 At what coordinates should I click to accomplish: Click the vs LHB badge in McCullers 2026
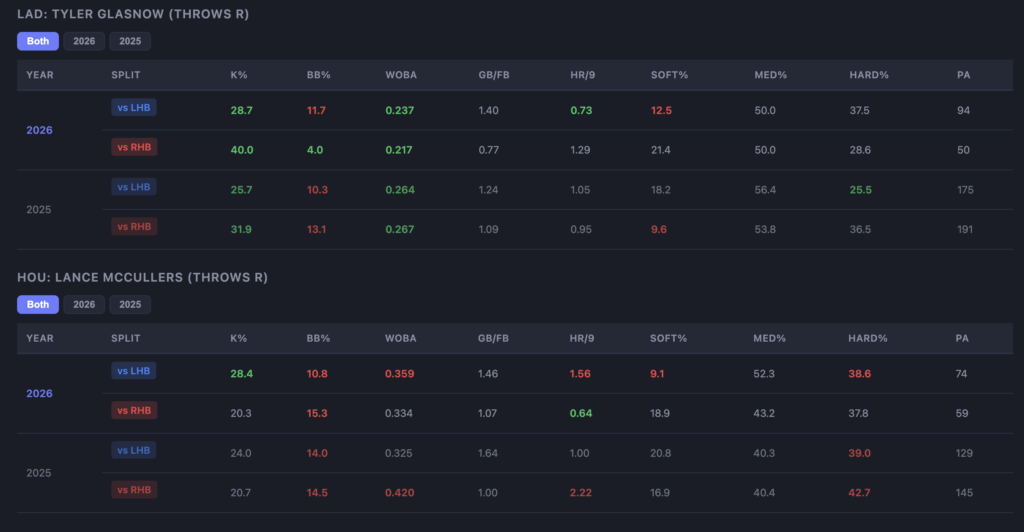tap(134, 371)
